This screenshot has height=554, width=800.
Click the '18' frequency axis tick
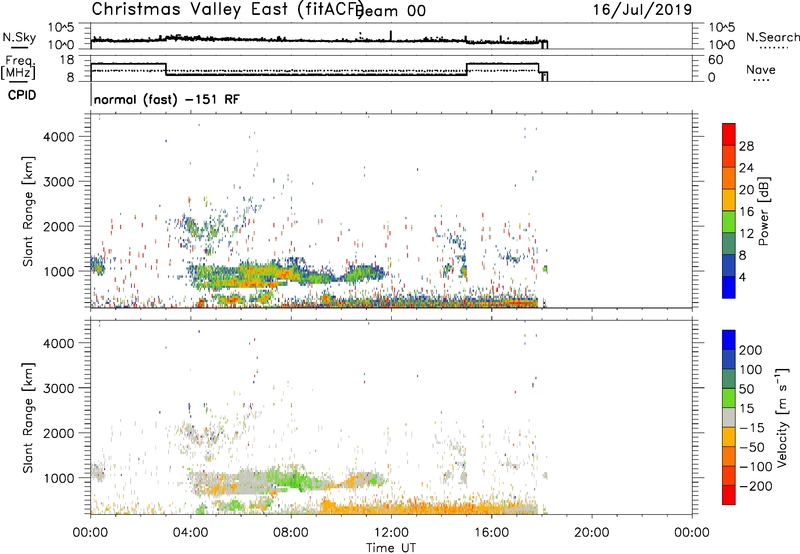(x=66, y=60)
